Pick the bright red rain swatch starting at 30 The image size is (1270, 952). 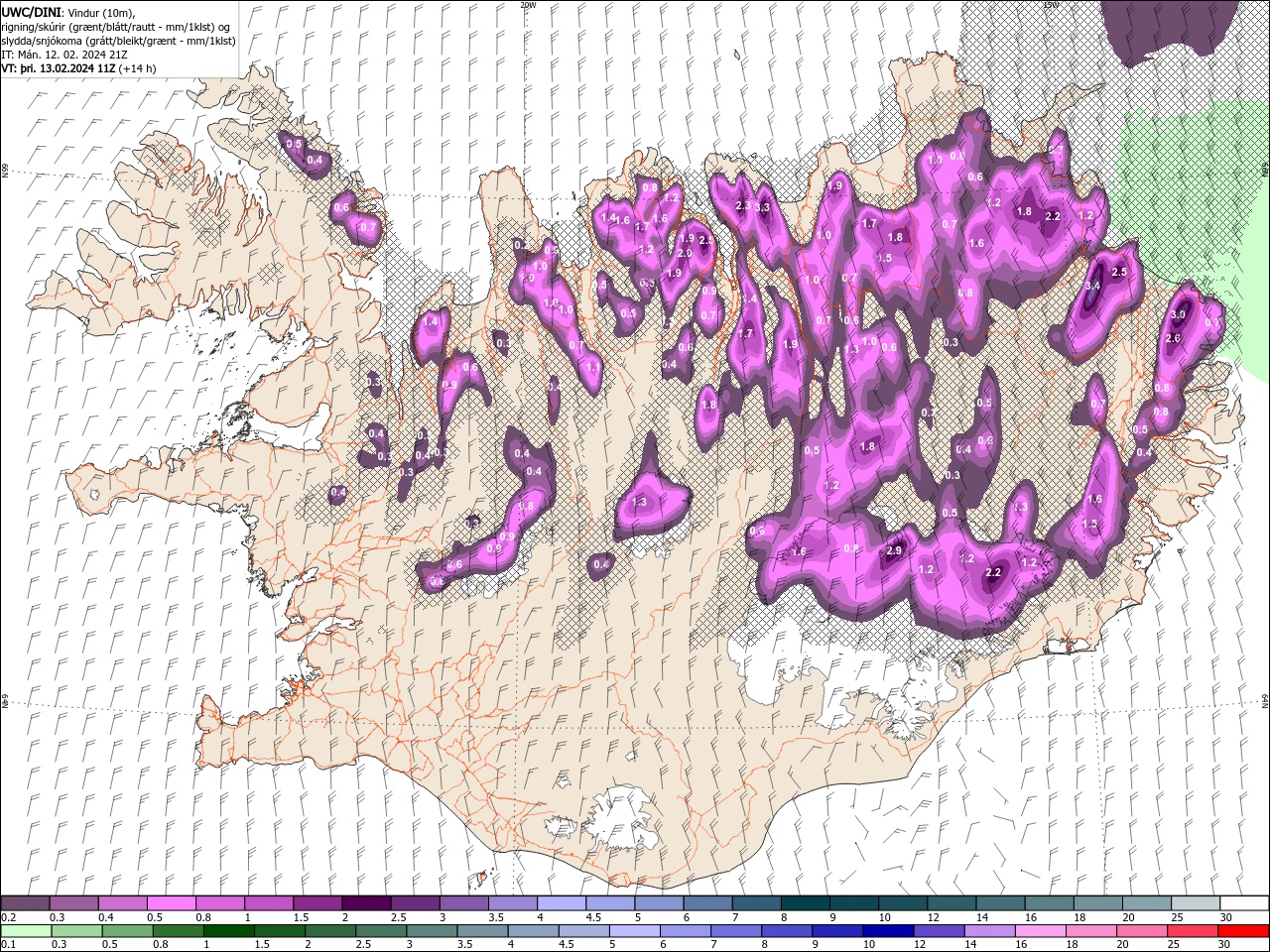tap(1244, 931)
